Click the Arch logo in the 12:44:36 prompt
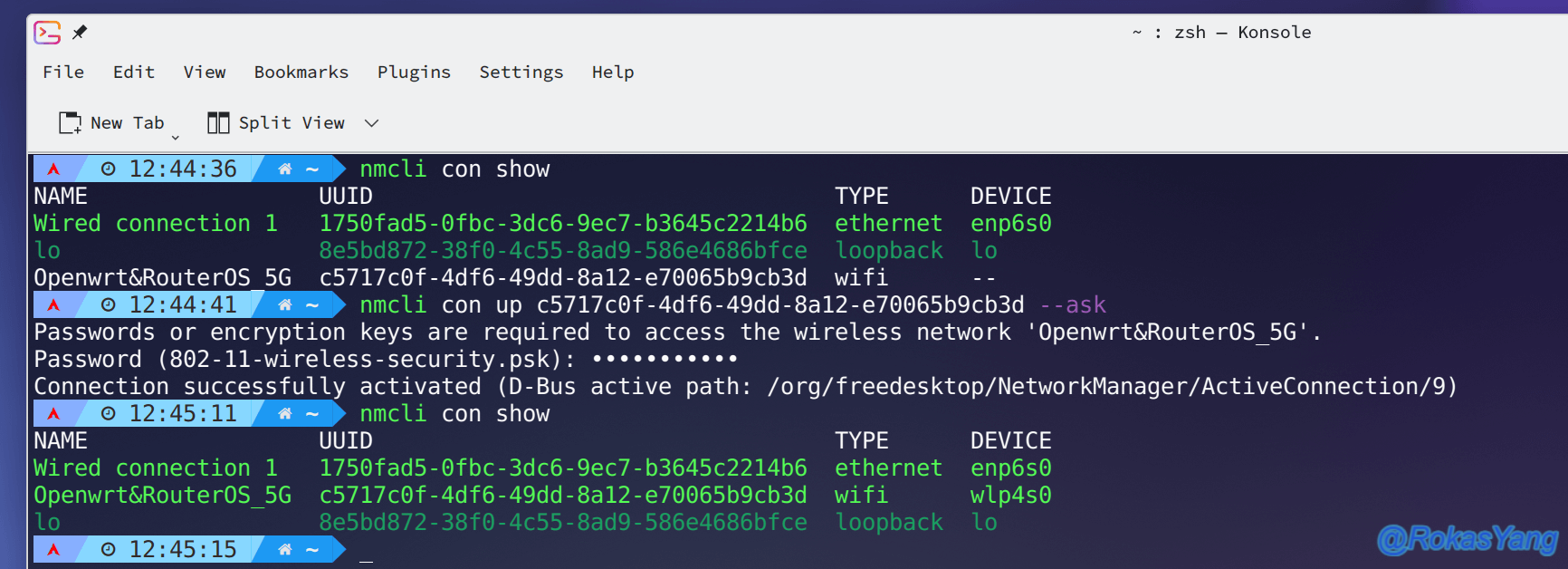 click(53, 169)
